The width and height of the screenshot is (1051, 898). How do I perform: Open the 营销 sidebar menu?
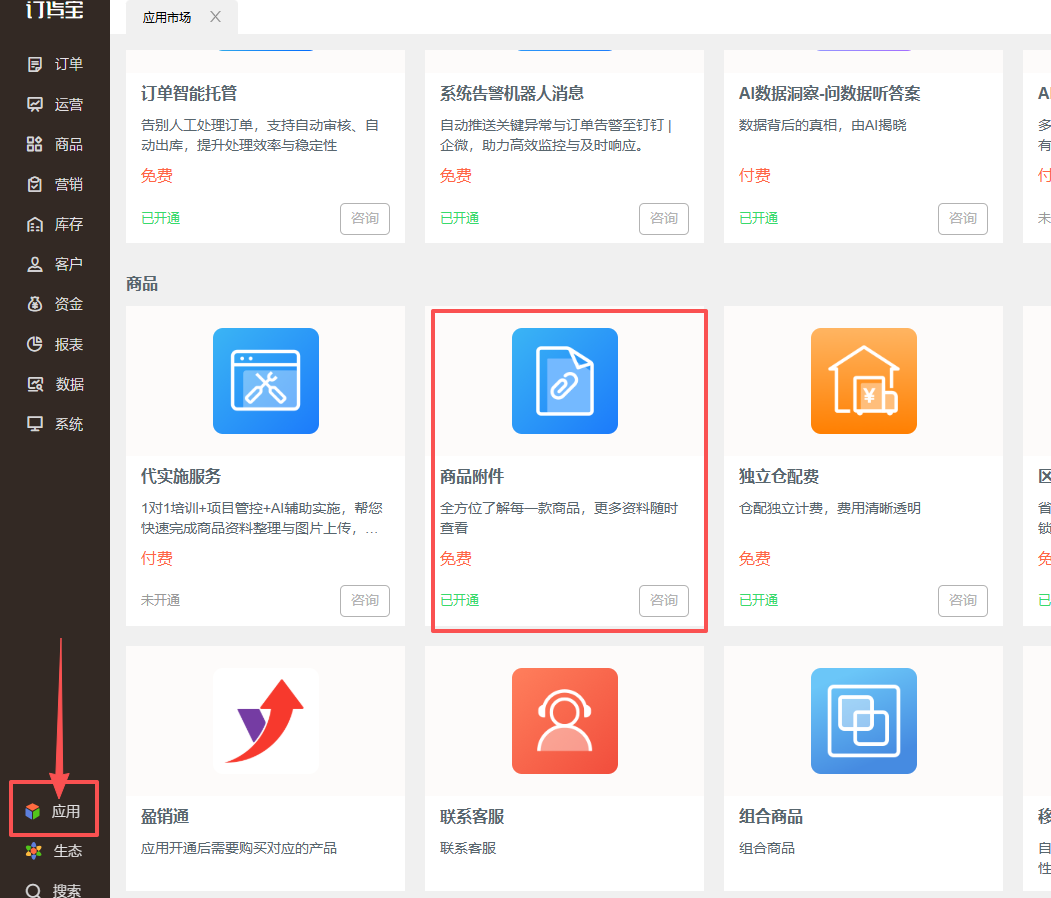(55, 184)
